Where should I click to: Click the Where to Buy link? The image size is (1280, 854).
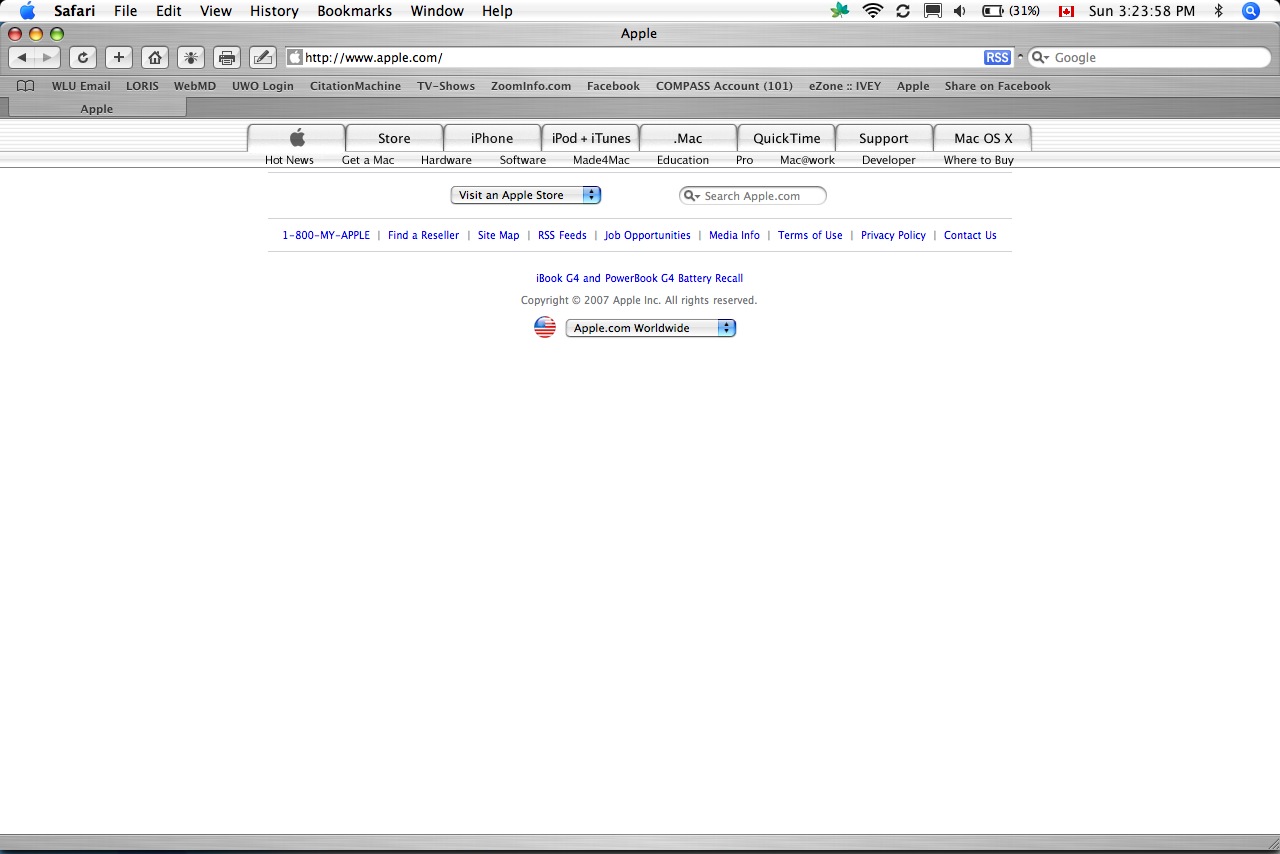978,160
